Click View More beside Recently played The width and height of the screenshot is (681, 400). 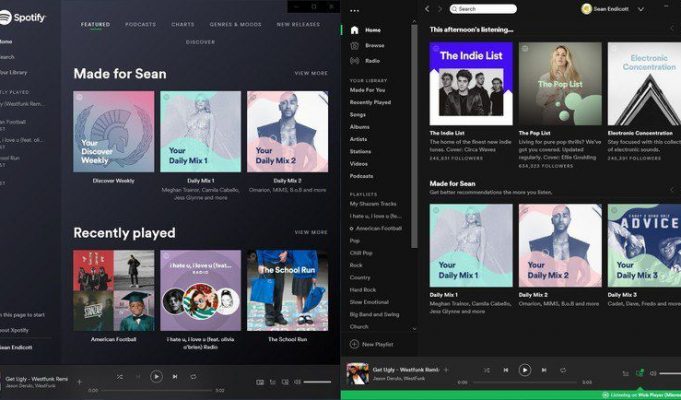pos(311,232)
